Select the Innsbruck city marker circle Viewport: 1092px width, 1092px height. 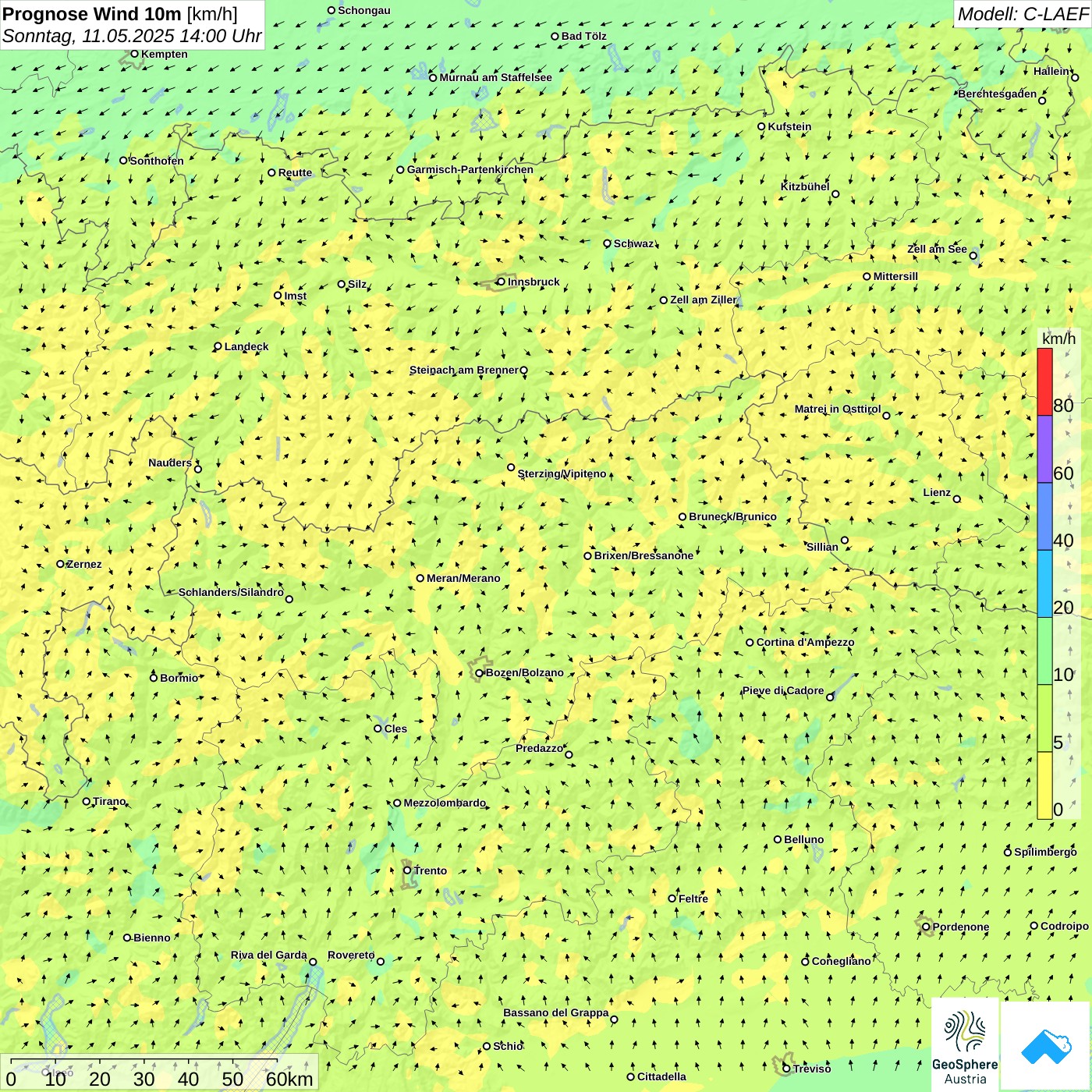click(x=501, y=282)
